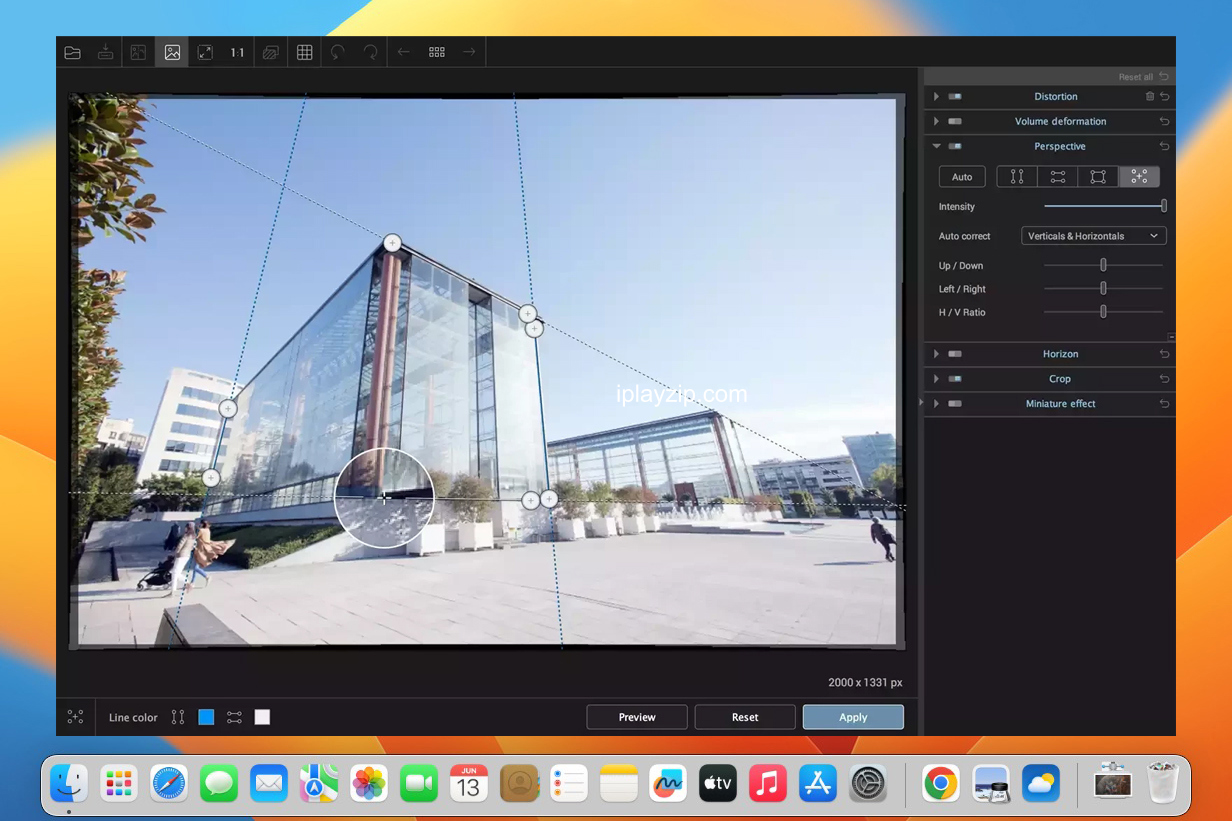
Task: Click the save/export download icon
Action: [105, 52]
